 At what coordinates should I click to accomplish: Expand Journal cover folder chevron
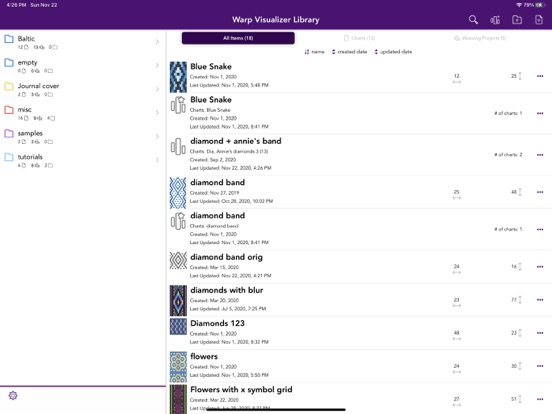(x=157, y=89)
